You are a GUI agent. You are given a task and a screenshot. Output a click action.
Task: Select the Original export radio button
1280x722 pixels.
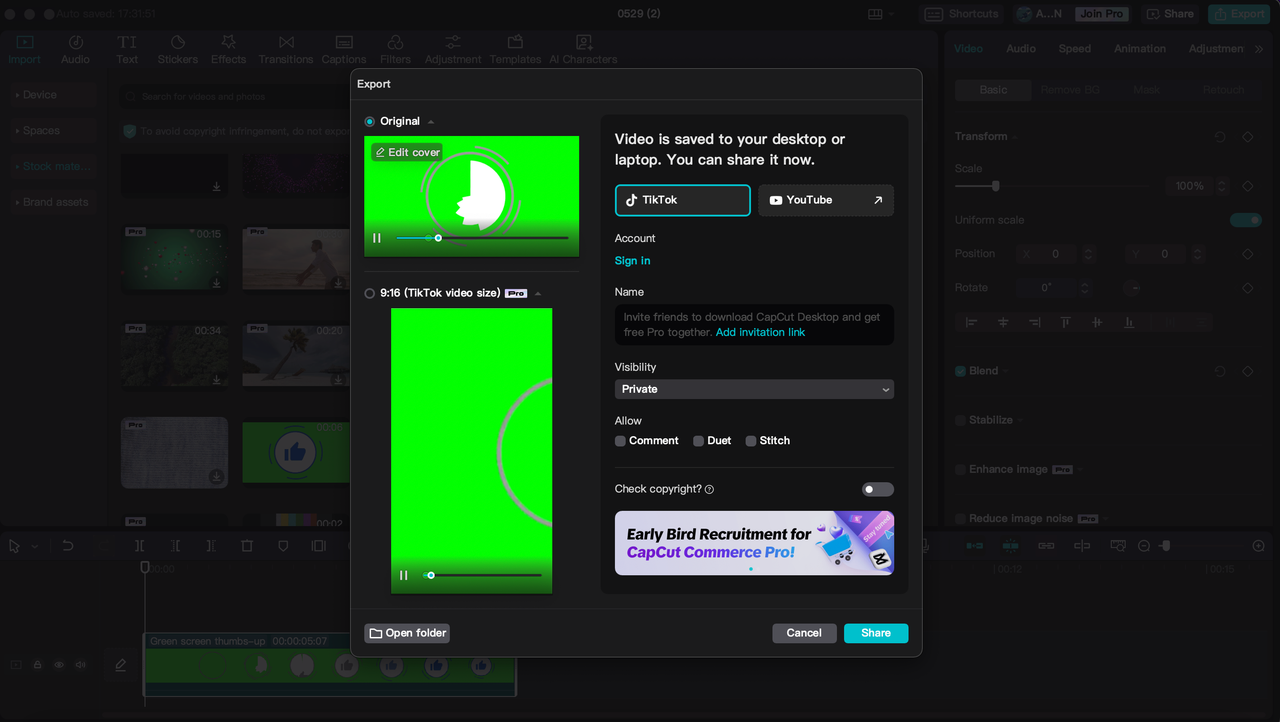point(370,121)
